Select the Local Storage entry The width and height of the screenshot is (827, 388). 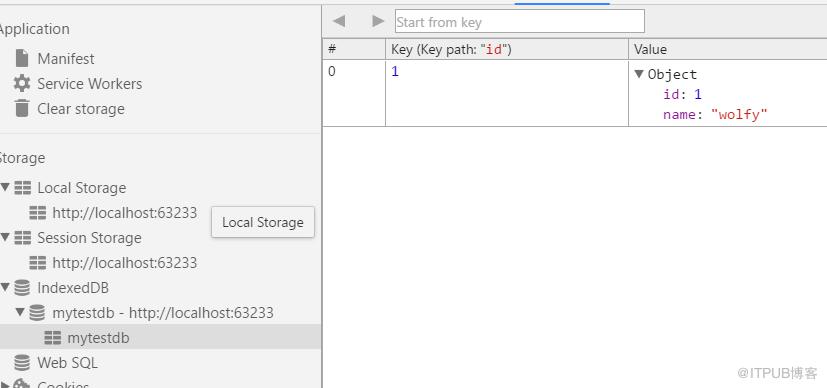coord(81,188)
